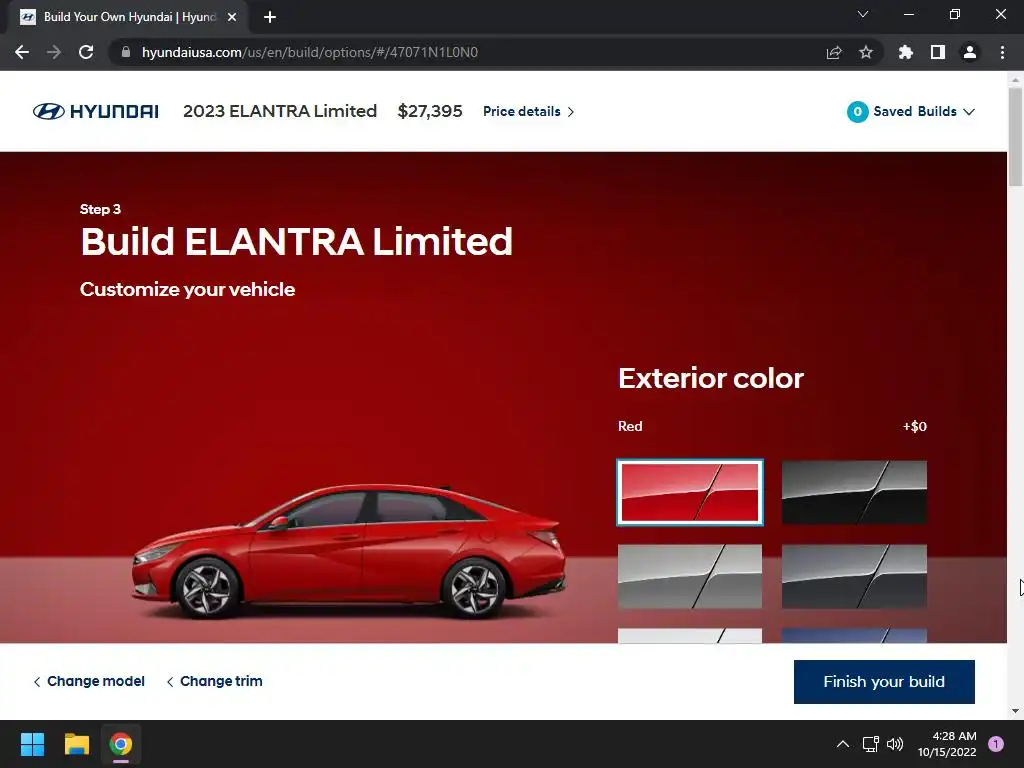The height and width of the screenshot is (768, 1024).
Task: Click the scrollbar down arrow
Action: click(1015, 711)
